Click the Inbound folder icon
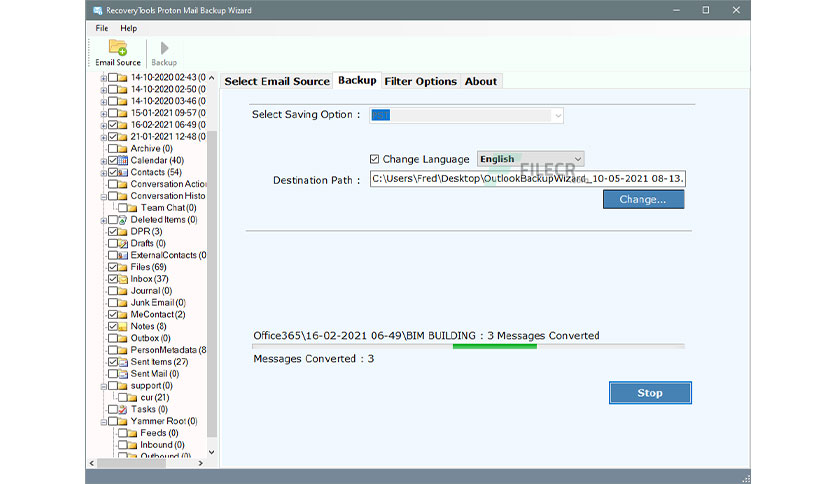This screenshot has height=484, width=836. (133, 445)
